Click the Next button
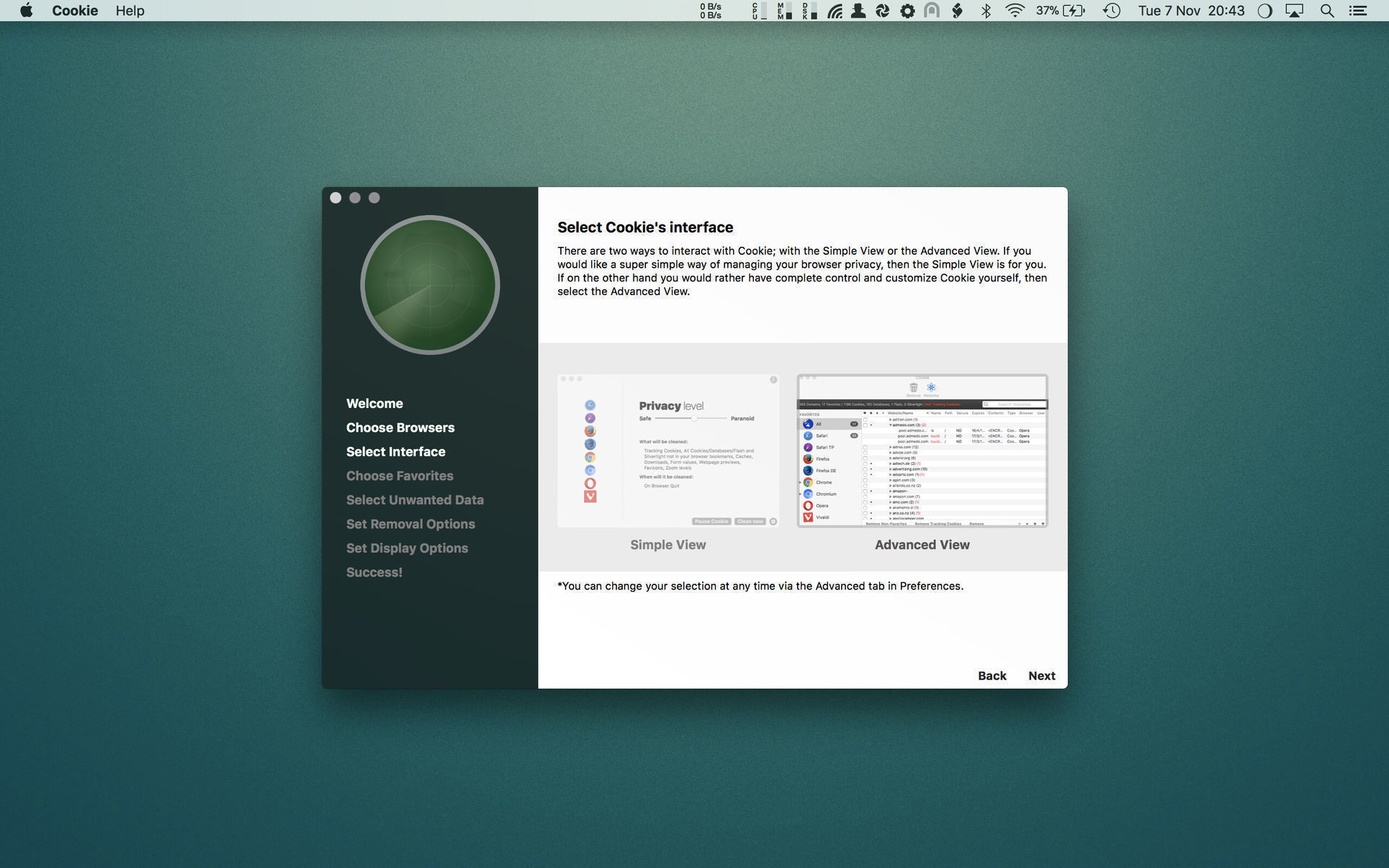This screenshot has width=1389, height=868. 1041,676
